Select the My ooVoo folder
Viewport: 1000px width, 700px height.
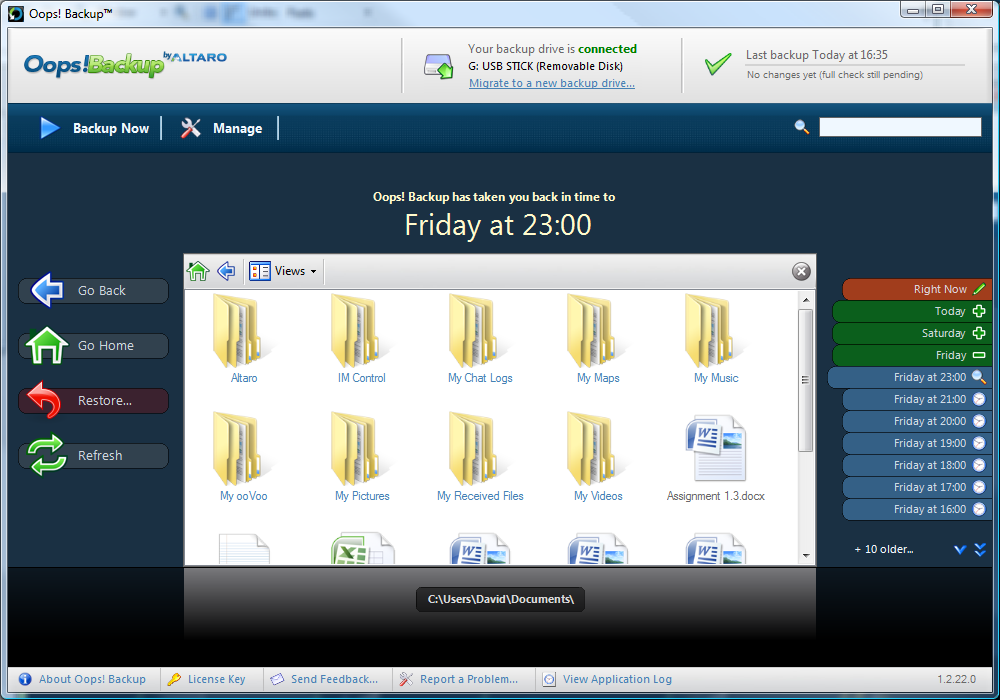coord(244,457)
